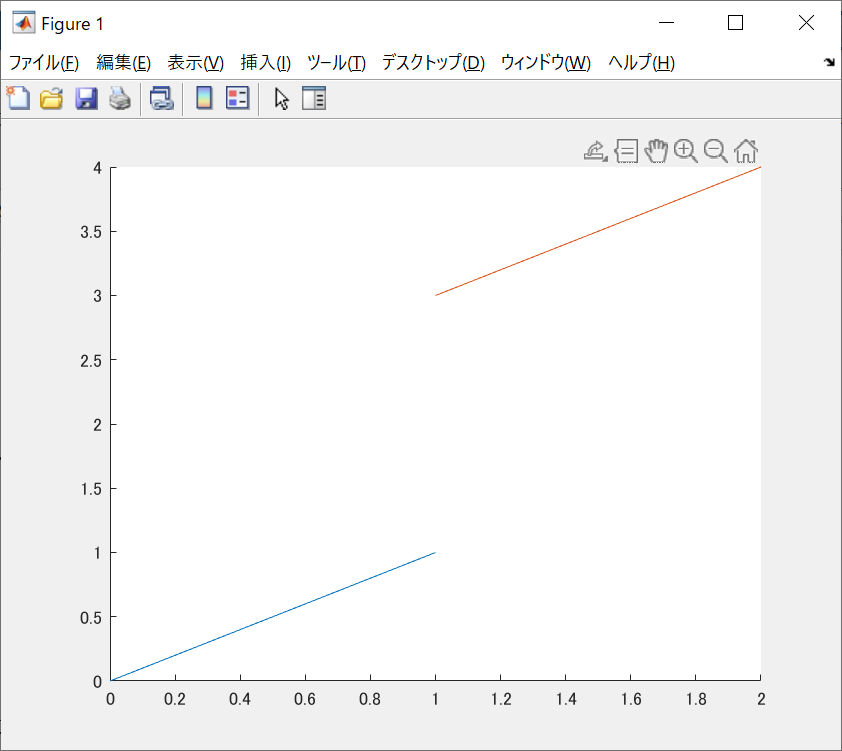Screen dimensions: 842x751
Task: Open the デスクトップ(D) menu
Action: [x=433, y=63]
